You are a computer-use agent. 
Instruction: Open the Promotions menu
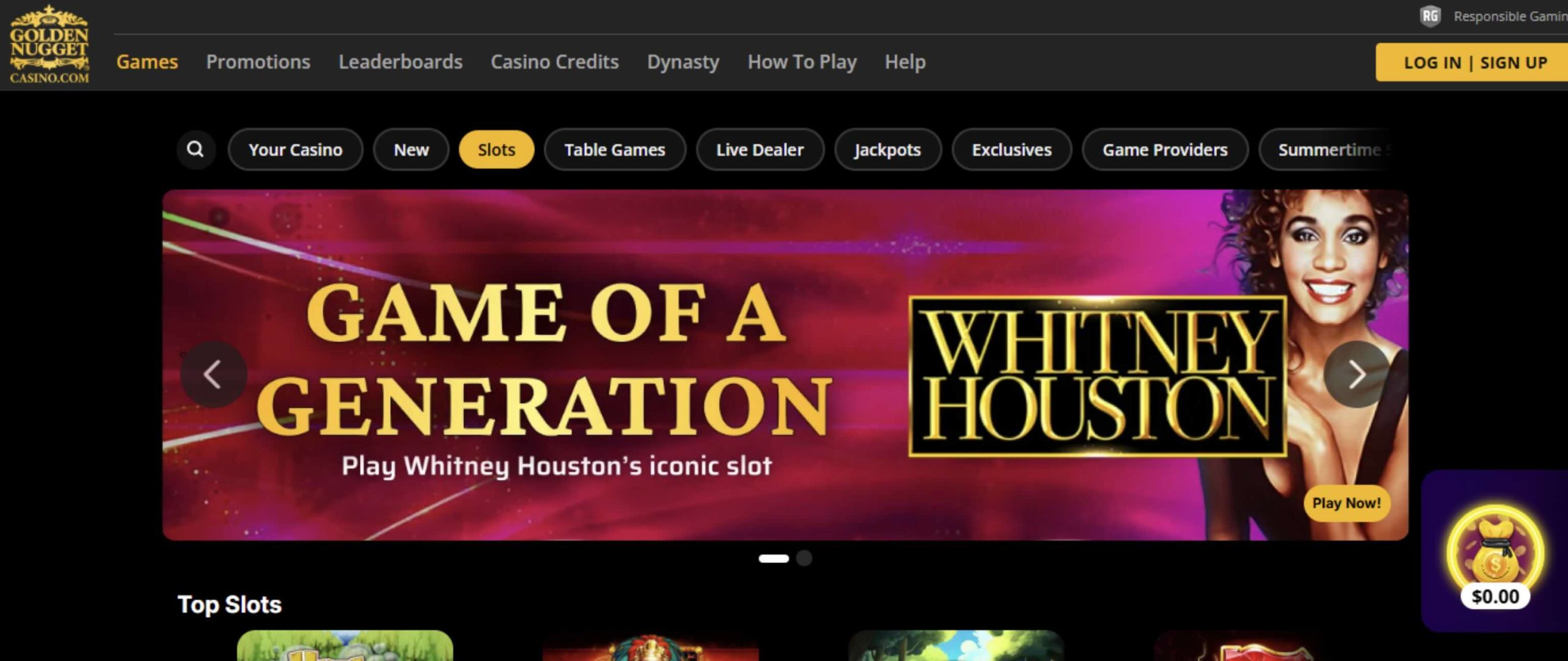(x=258, y=61)
